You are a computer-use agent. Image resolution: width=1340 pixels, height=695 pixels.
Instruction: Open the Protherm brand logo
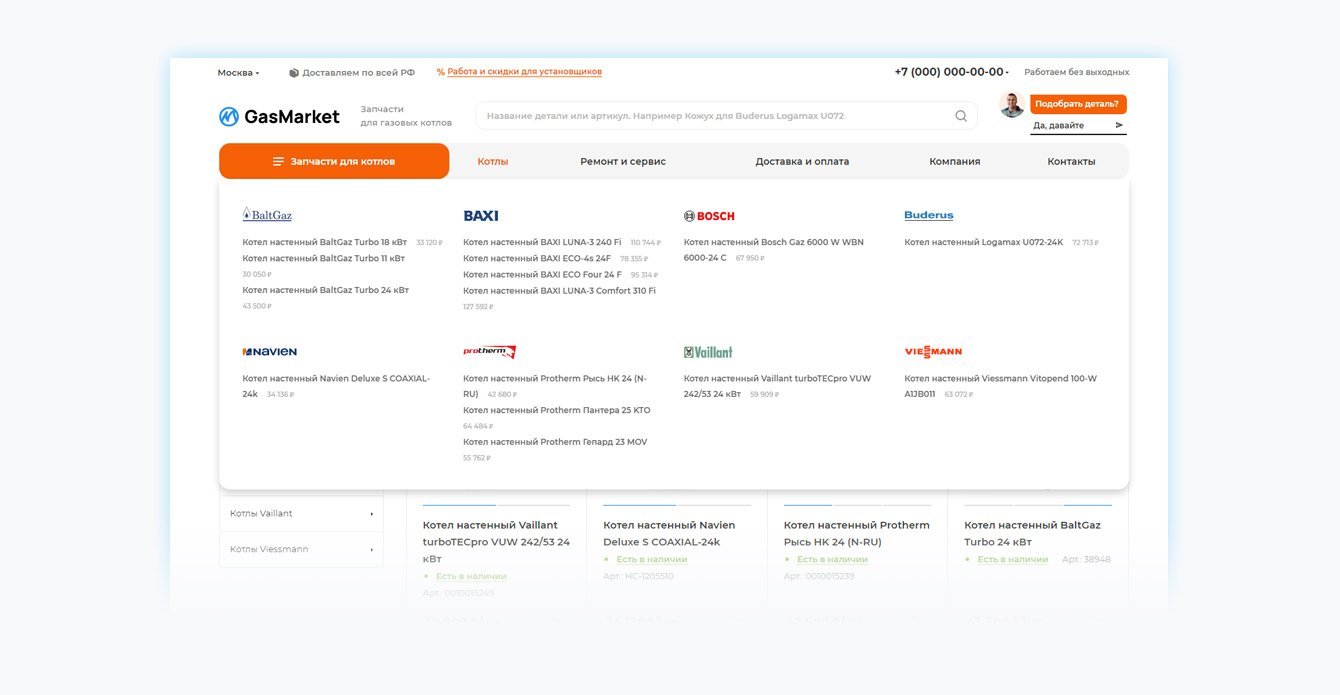coord(490,352)
